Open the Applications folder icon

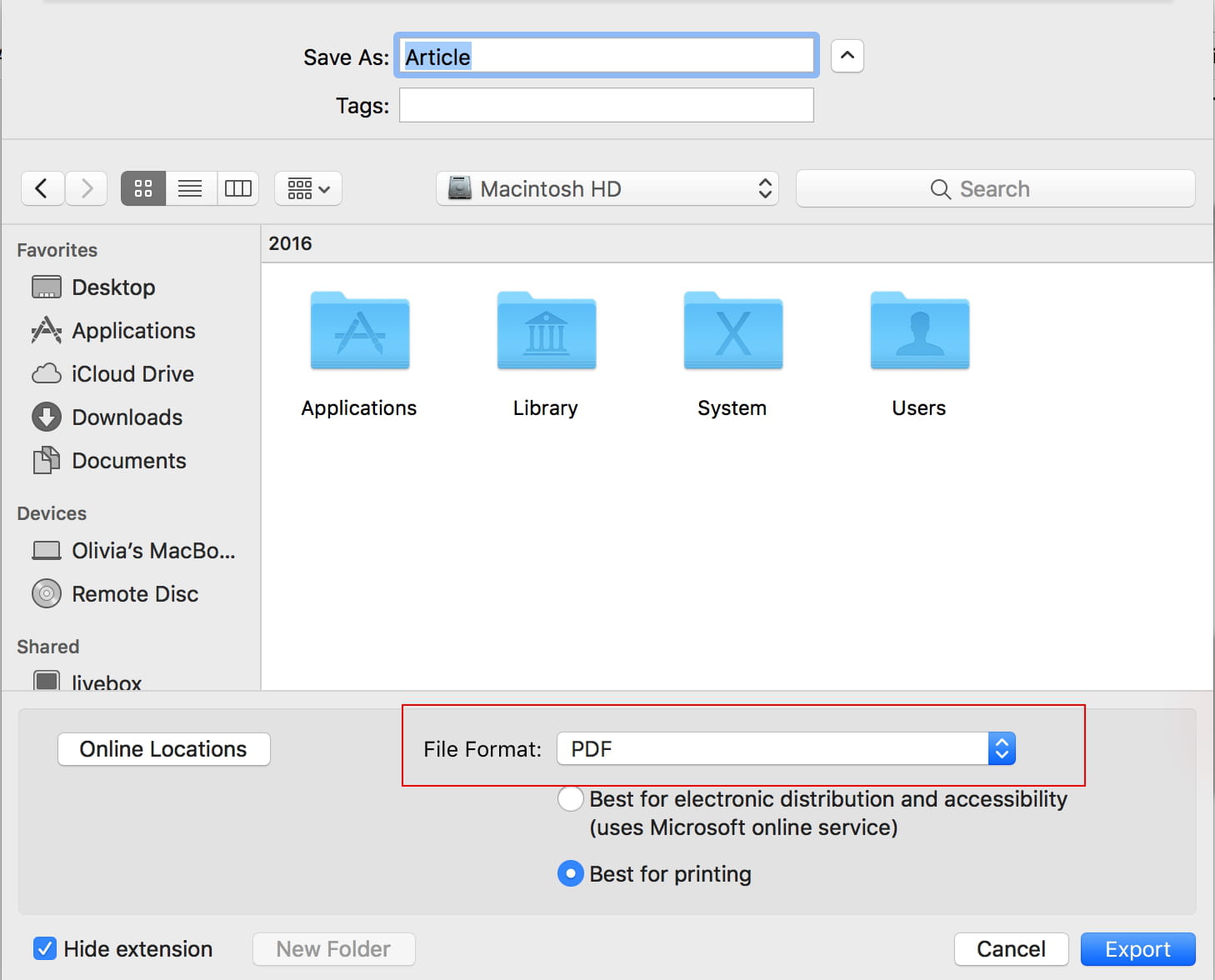[359, 332]
